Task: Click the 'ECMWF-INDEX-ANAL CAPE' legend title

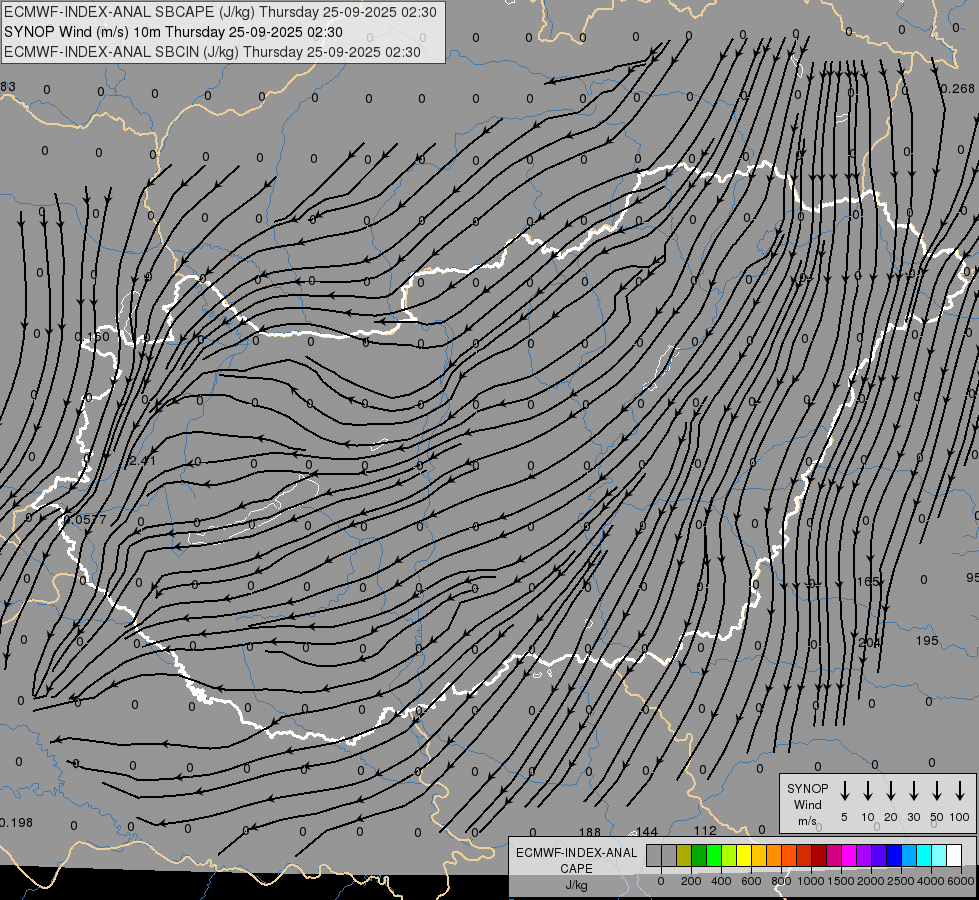Action: pos(576,860)
